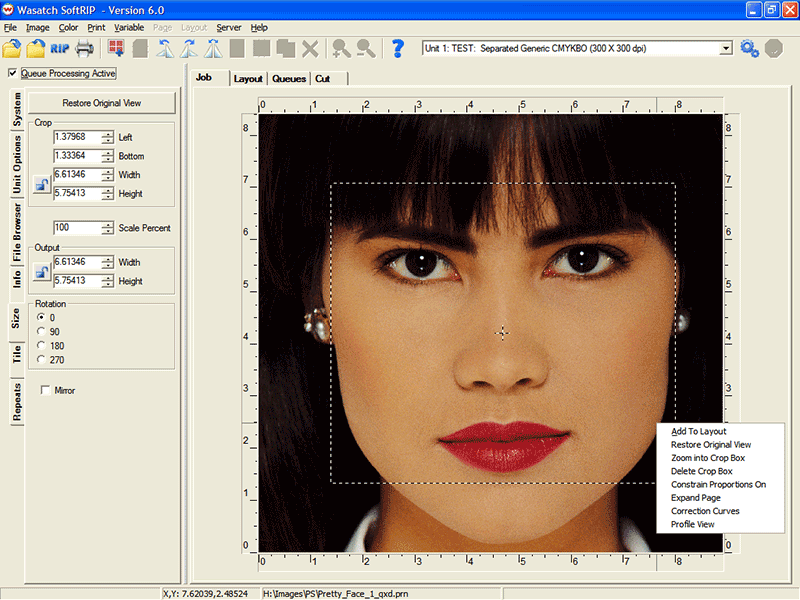Click the RIP toolbar icon
Image resolution: width=800 pixels, height=600 pixels.
click(x=60, y=48)
